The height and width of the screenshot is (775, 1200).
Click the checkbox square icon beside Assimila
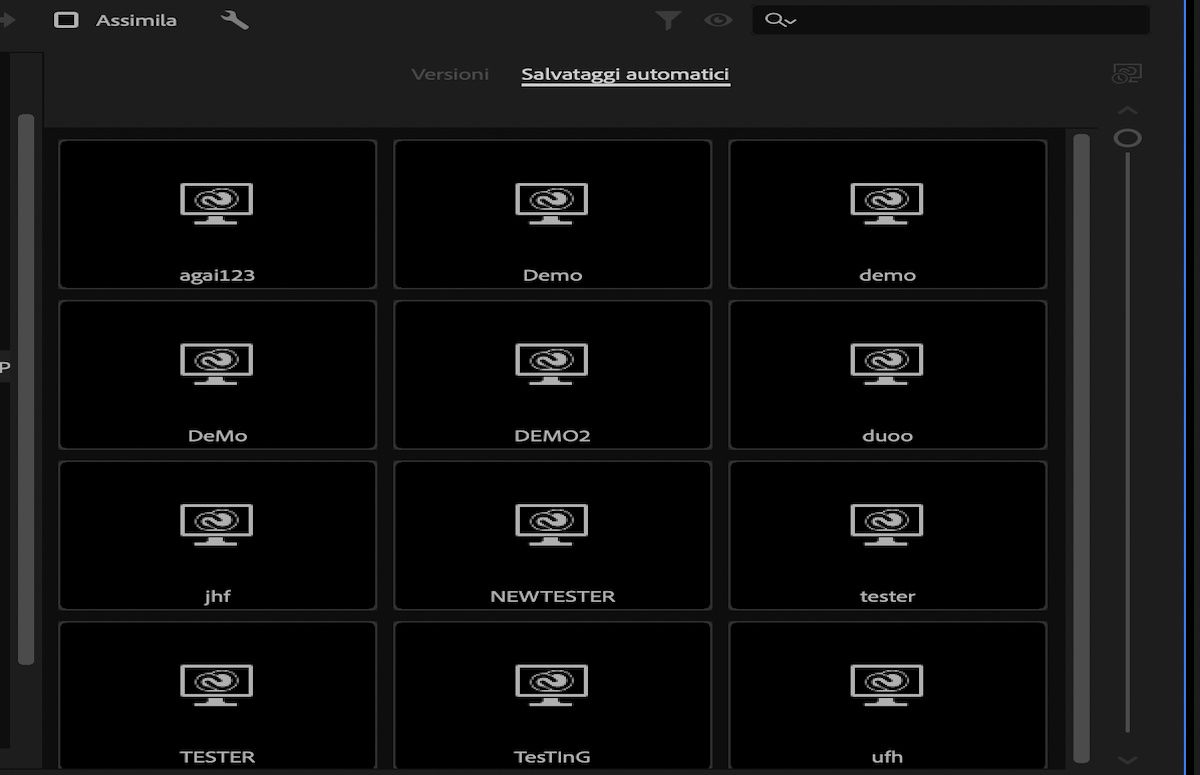click(x=66, y=20)
